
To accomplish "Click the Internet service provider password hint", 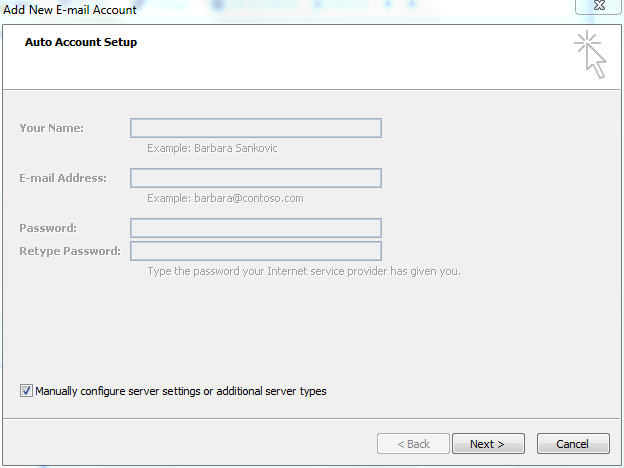I will (304, 271).
